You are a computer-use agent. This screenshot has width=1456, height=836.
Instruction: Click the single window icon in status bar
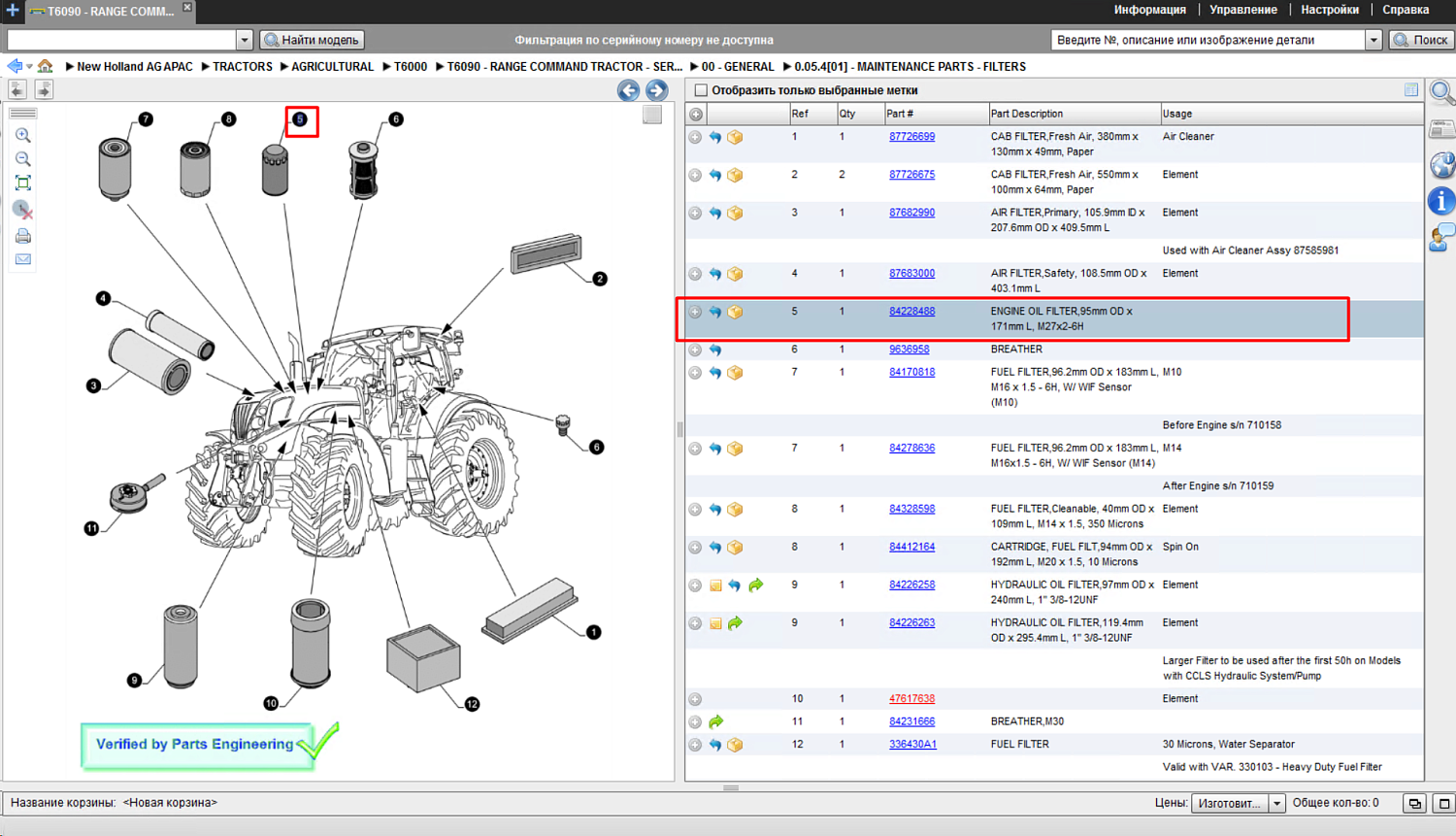pos(1444,804)
